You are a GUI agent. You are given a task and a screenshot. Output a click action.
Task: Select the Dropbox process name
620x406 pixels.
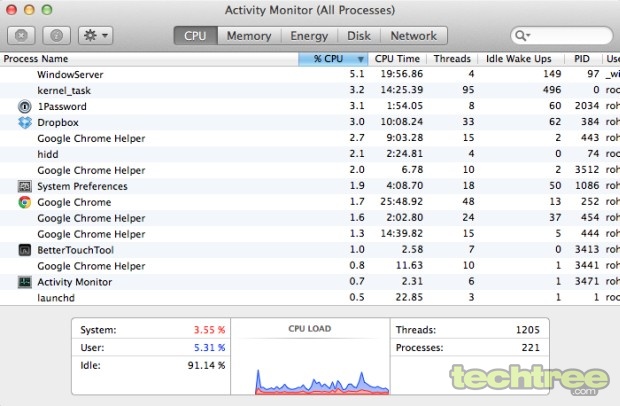58,123
